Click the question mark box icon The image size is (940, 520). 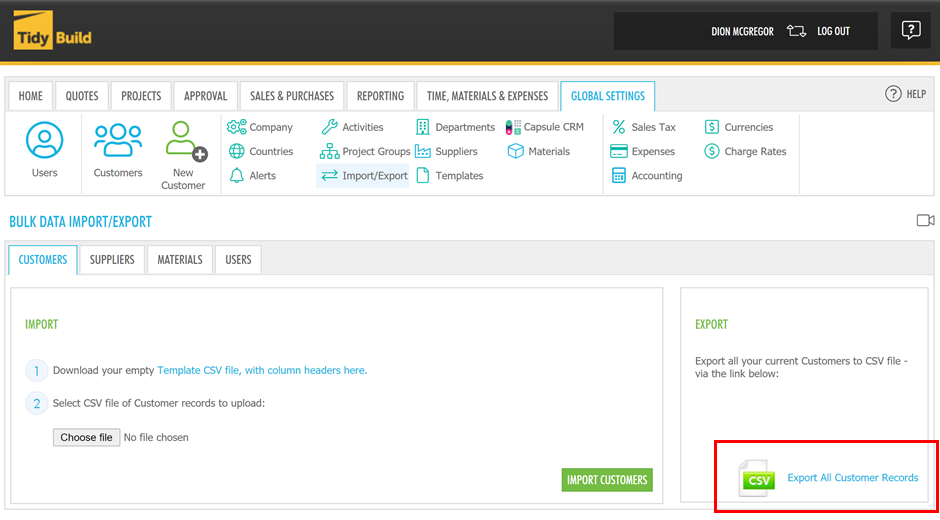click(x=910, y=30)
